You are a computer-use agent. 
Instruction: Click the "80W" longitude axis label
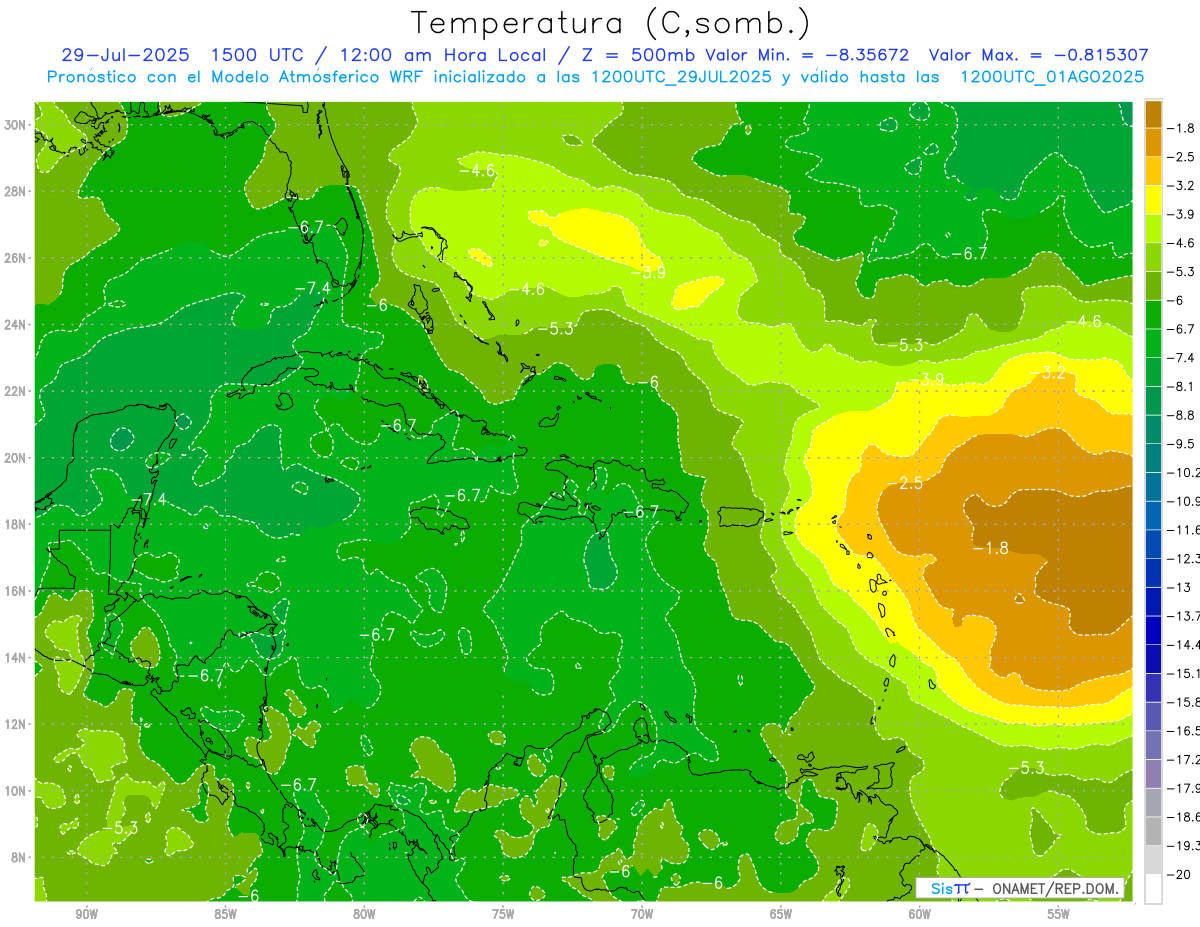(x=364, y=915)
